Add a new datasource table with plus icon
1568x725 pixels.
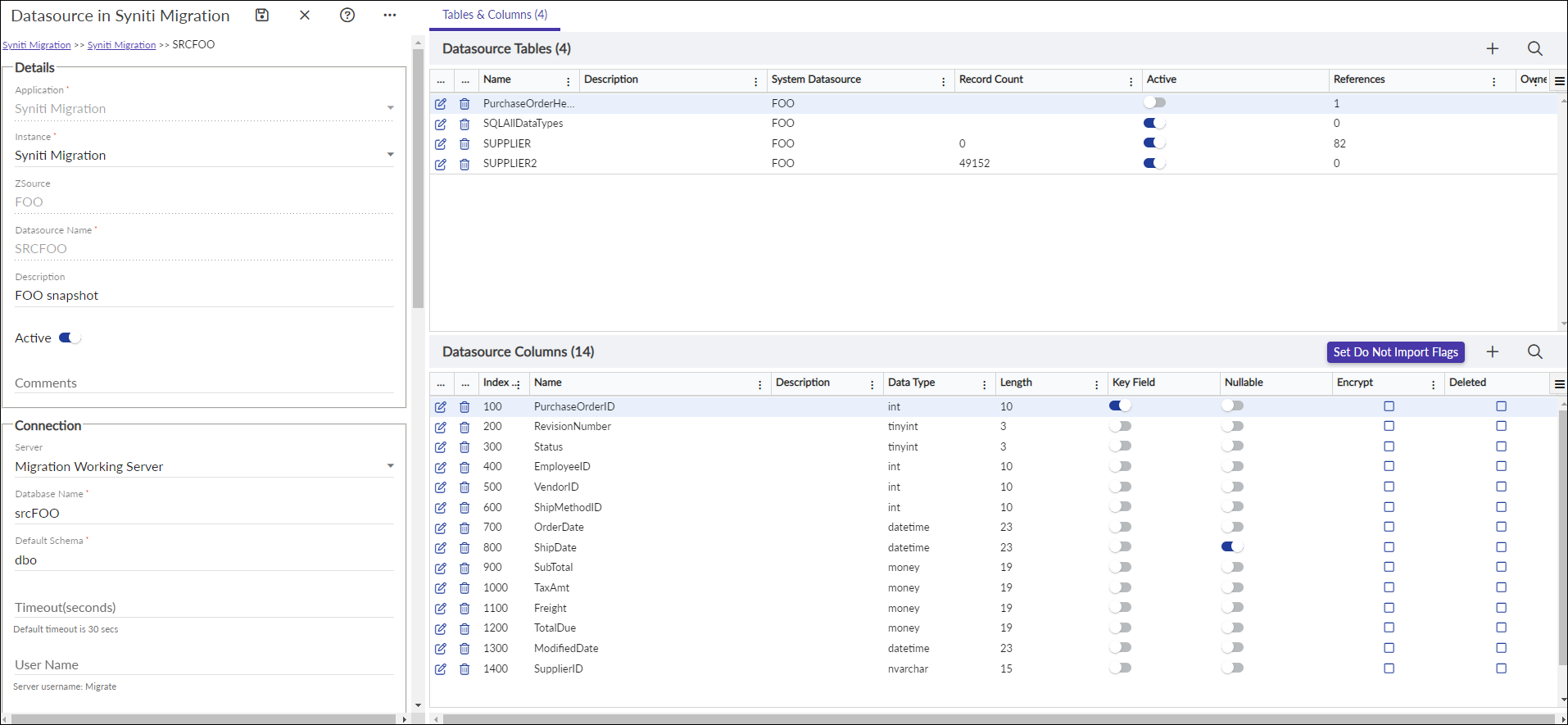coord(1493,48)
